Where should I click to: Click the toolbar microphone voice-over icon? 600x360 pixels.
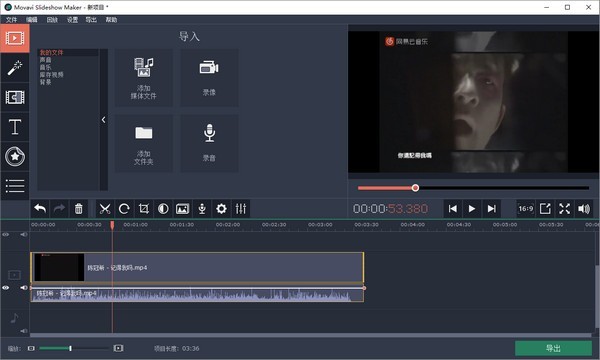(202, 209)
